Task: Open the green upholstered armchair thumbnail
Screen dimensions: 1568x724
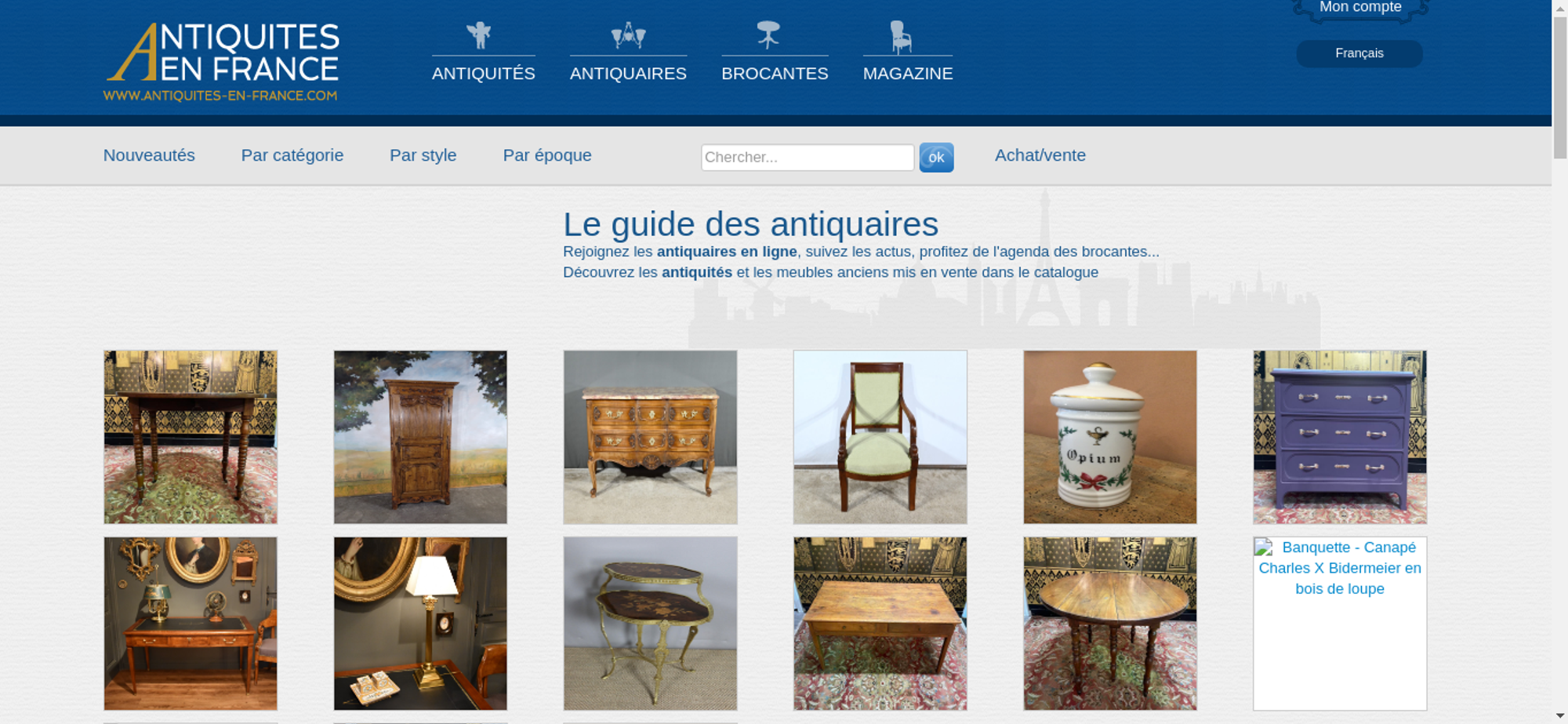Action: tap(880, 437)
